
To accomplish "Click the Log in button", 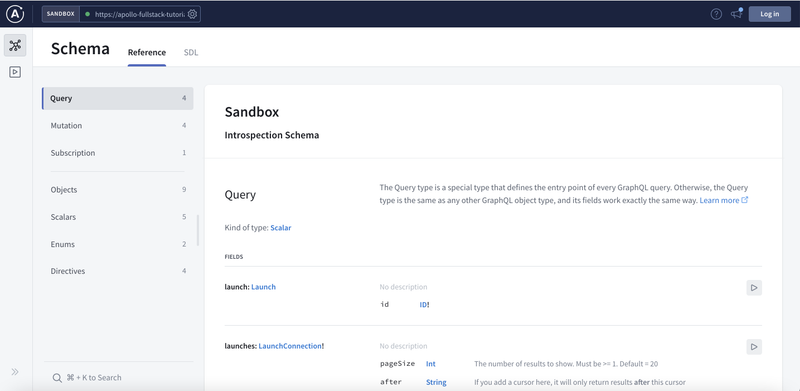I will pos(769,14).
